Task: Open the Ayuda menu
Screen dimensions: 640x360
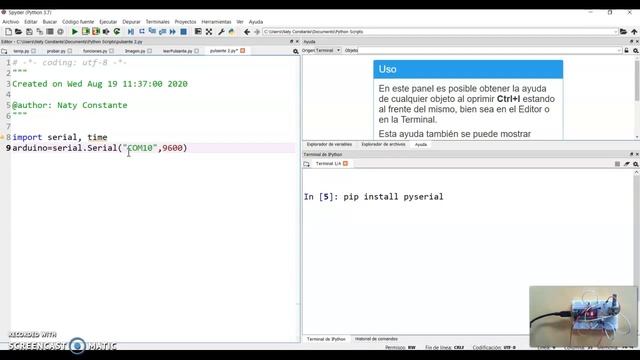Action: coord(256,22)
